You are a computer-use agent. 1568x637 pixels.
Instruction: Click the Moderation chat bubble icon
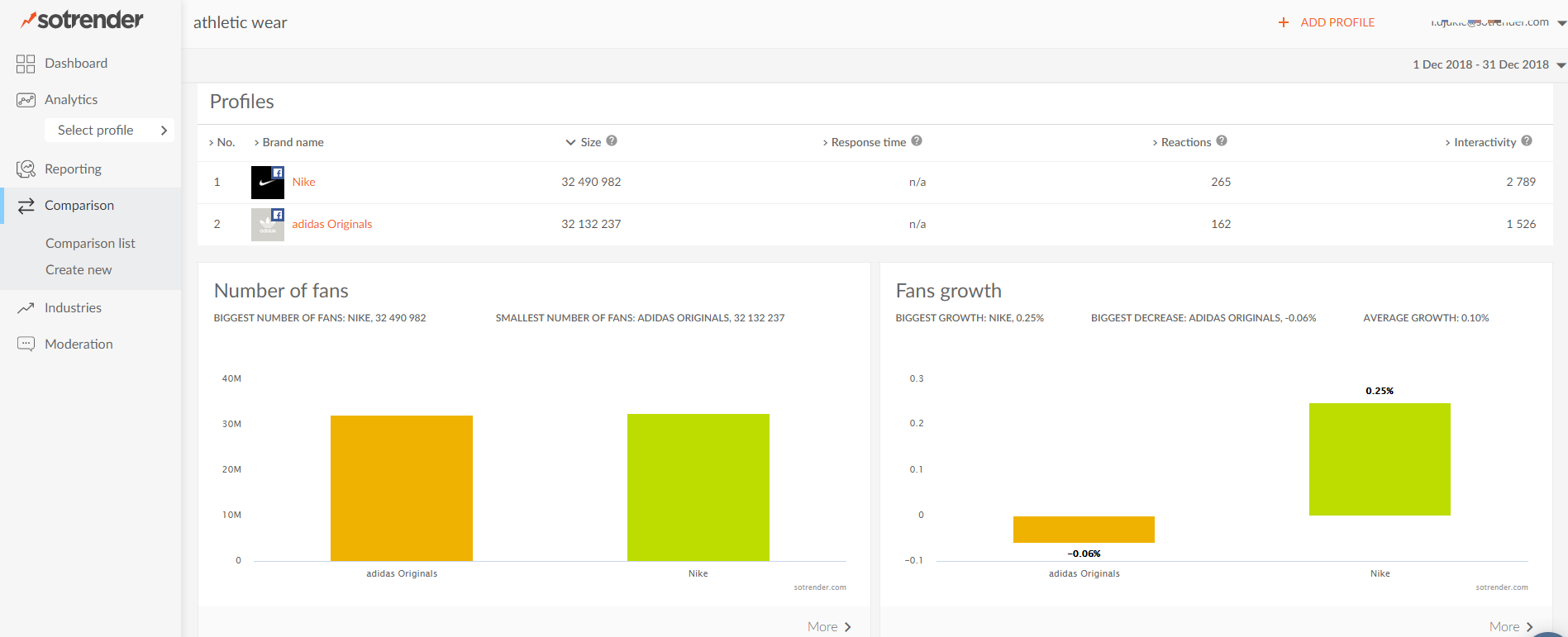(x=26, y=344)
